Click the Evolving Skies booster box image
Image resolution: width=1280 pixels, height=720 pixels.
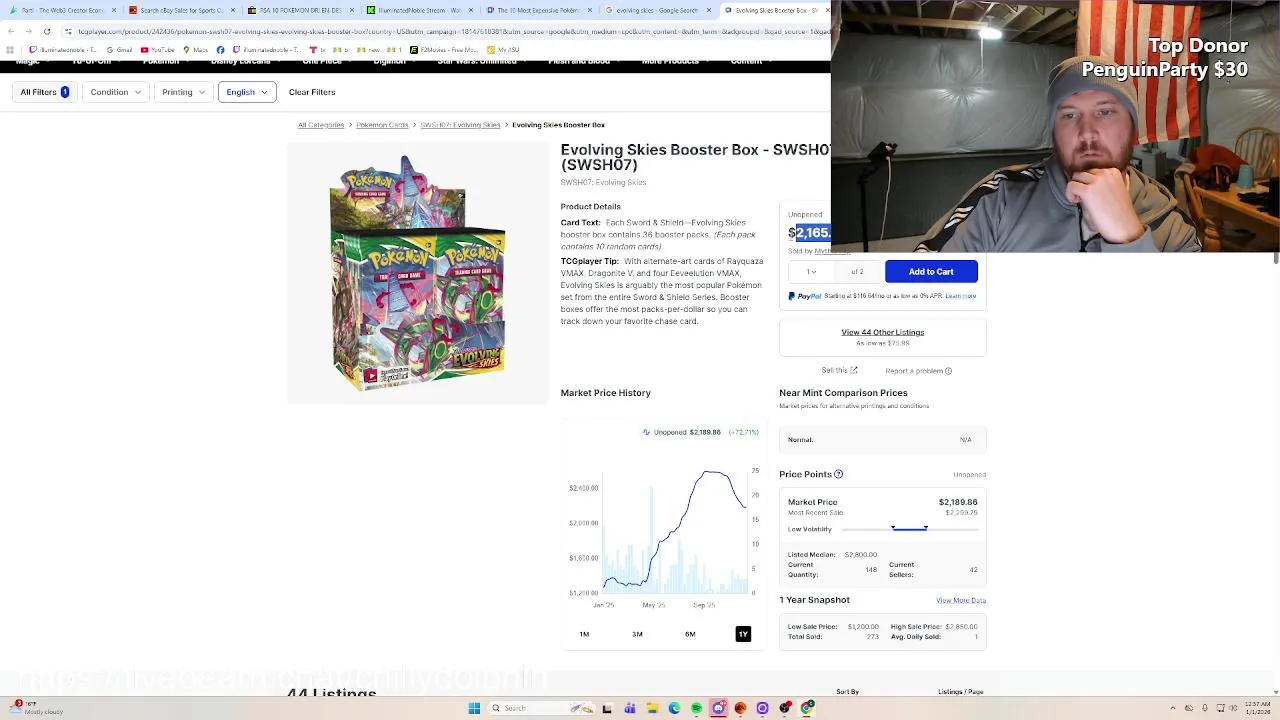[418, 272]
